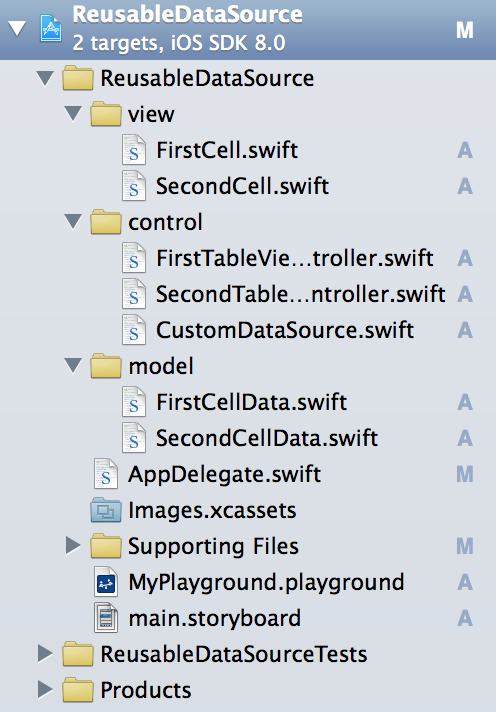This screenshot has width=496, height=712.
Task: Collapse the ReusableDataSource project root
Action: click(17, 29)
